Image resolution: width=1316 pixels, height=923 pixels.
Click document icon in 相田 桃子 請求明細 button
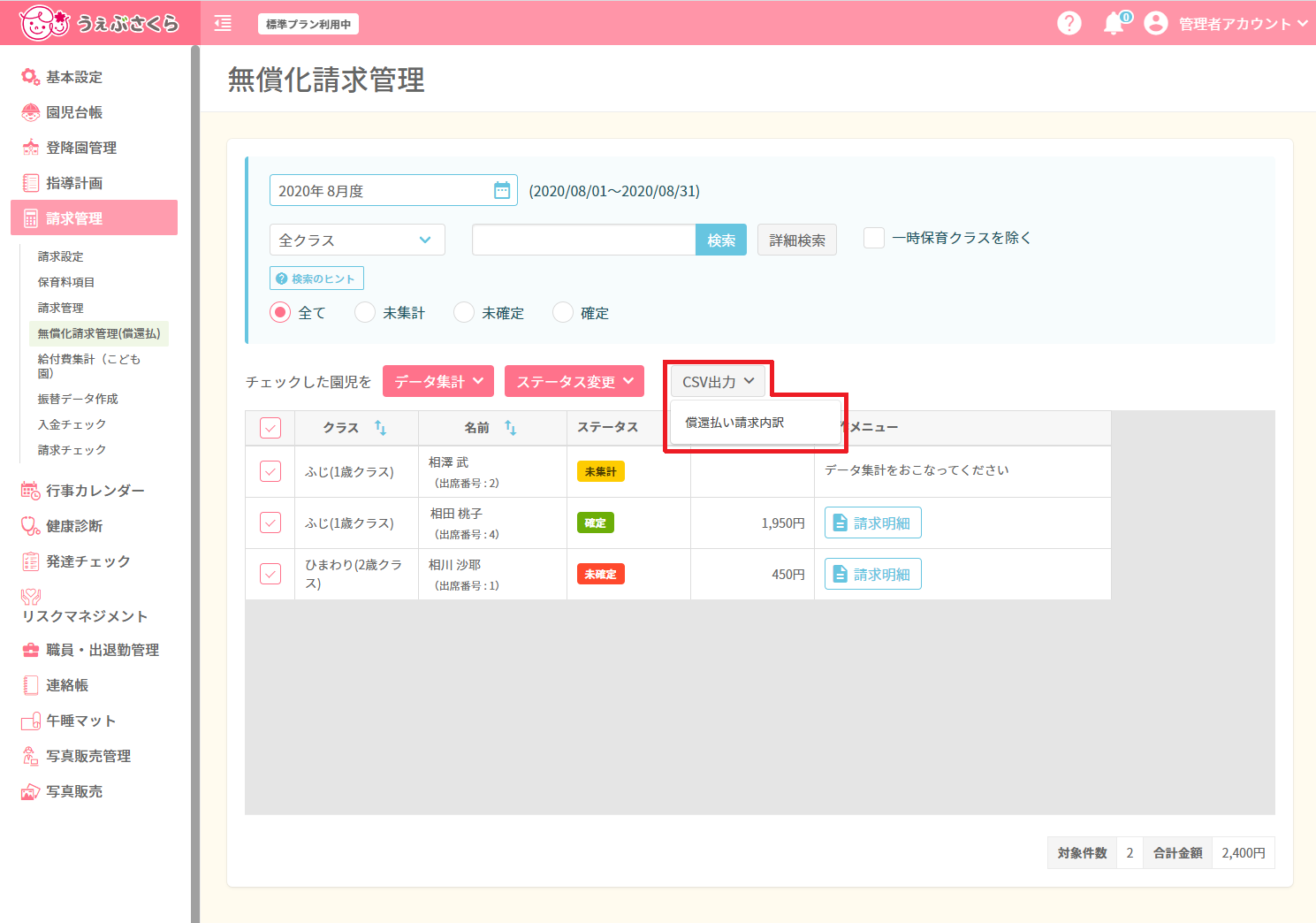click(841, 523)
